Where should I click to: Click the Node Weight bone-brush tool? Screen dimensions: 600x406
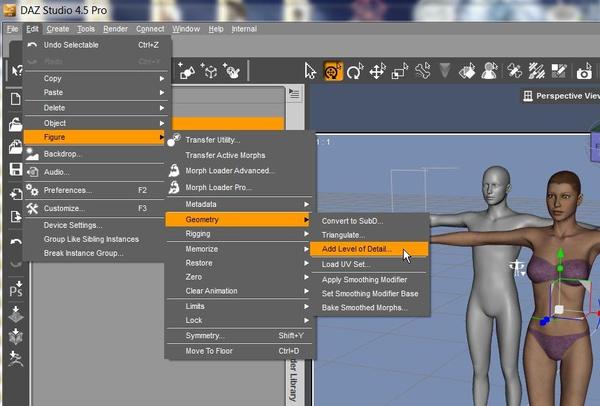[514, 71]
